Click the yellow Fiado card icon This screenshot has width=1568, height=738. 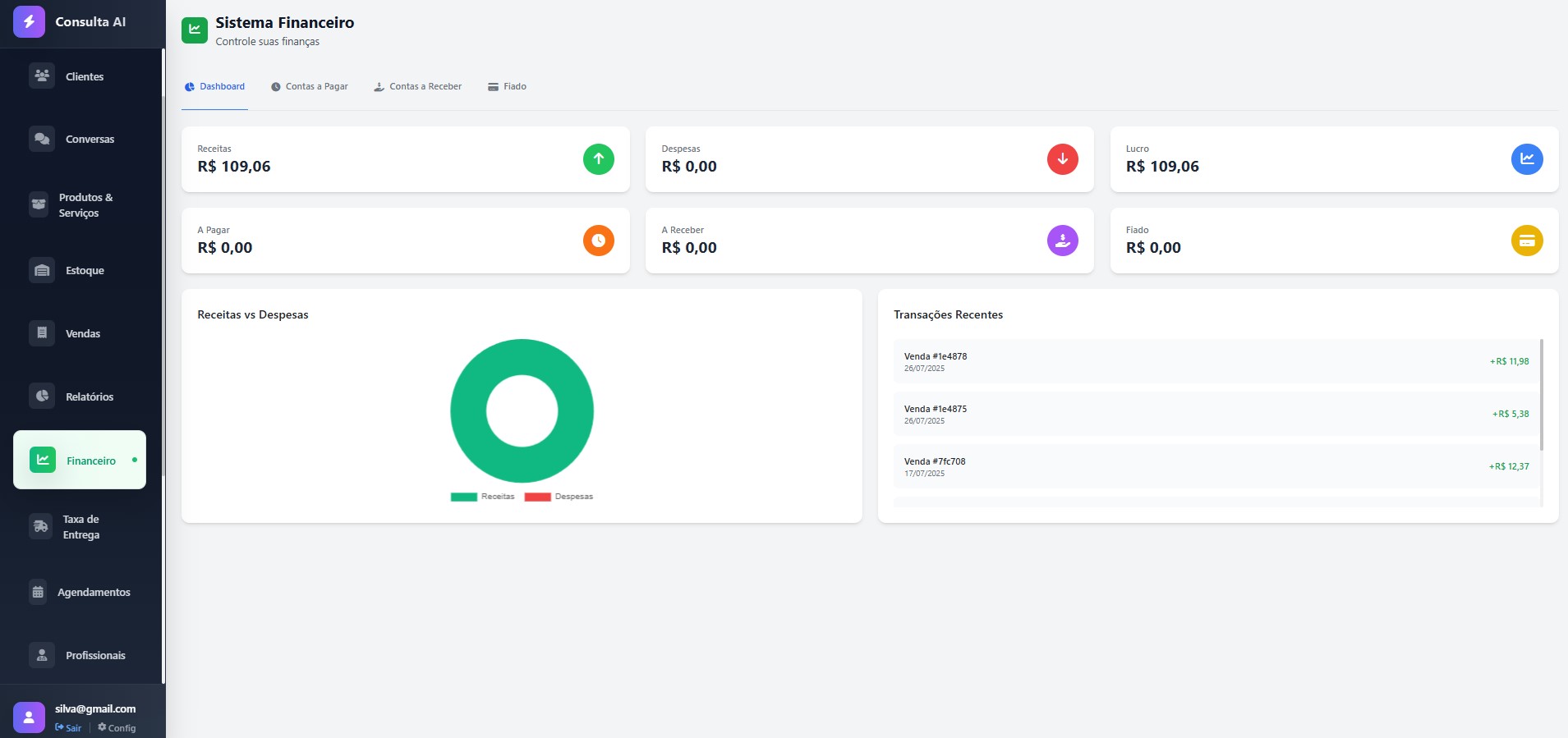coord(1526,241)
